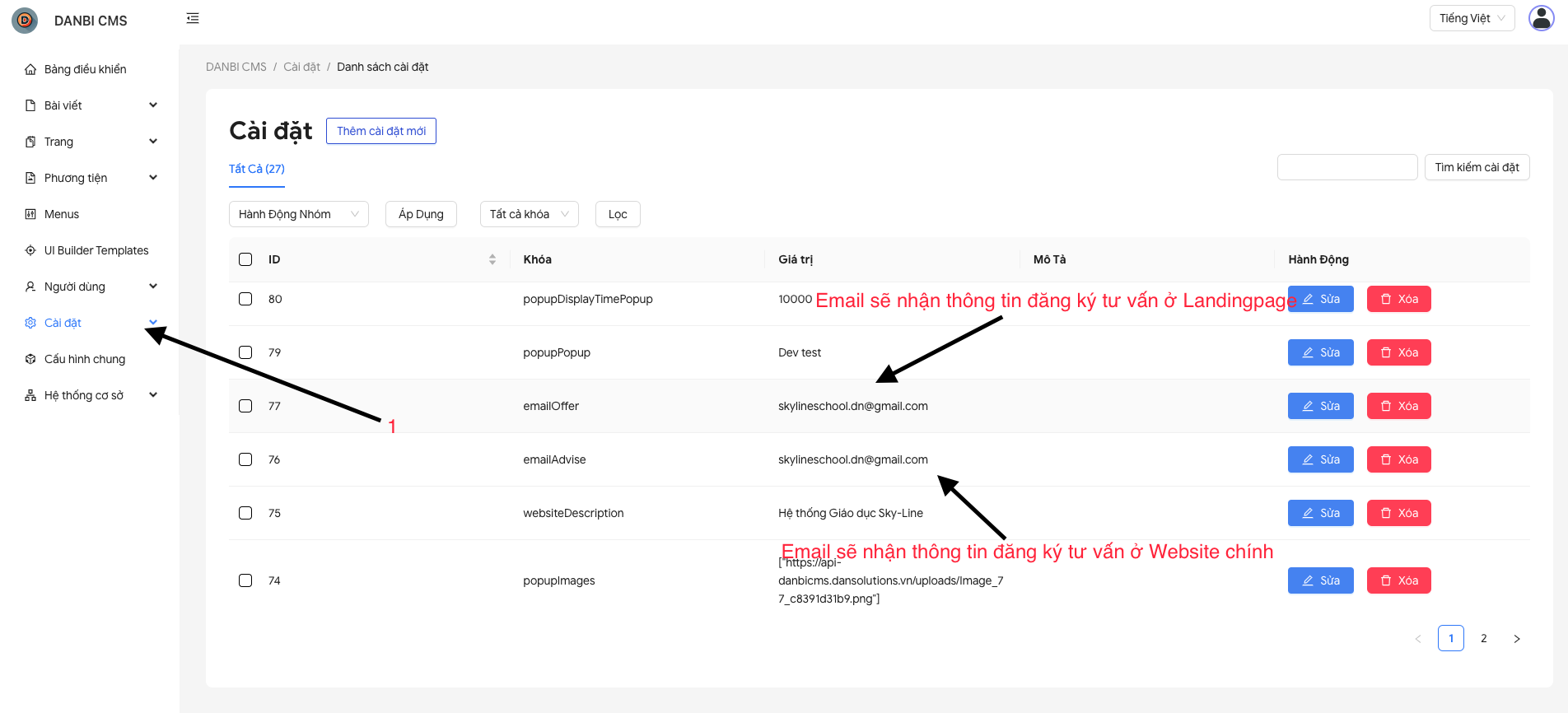Click the ID column sort arrows
1568x713 pixels.
[492, 259]
